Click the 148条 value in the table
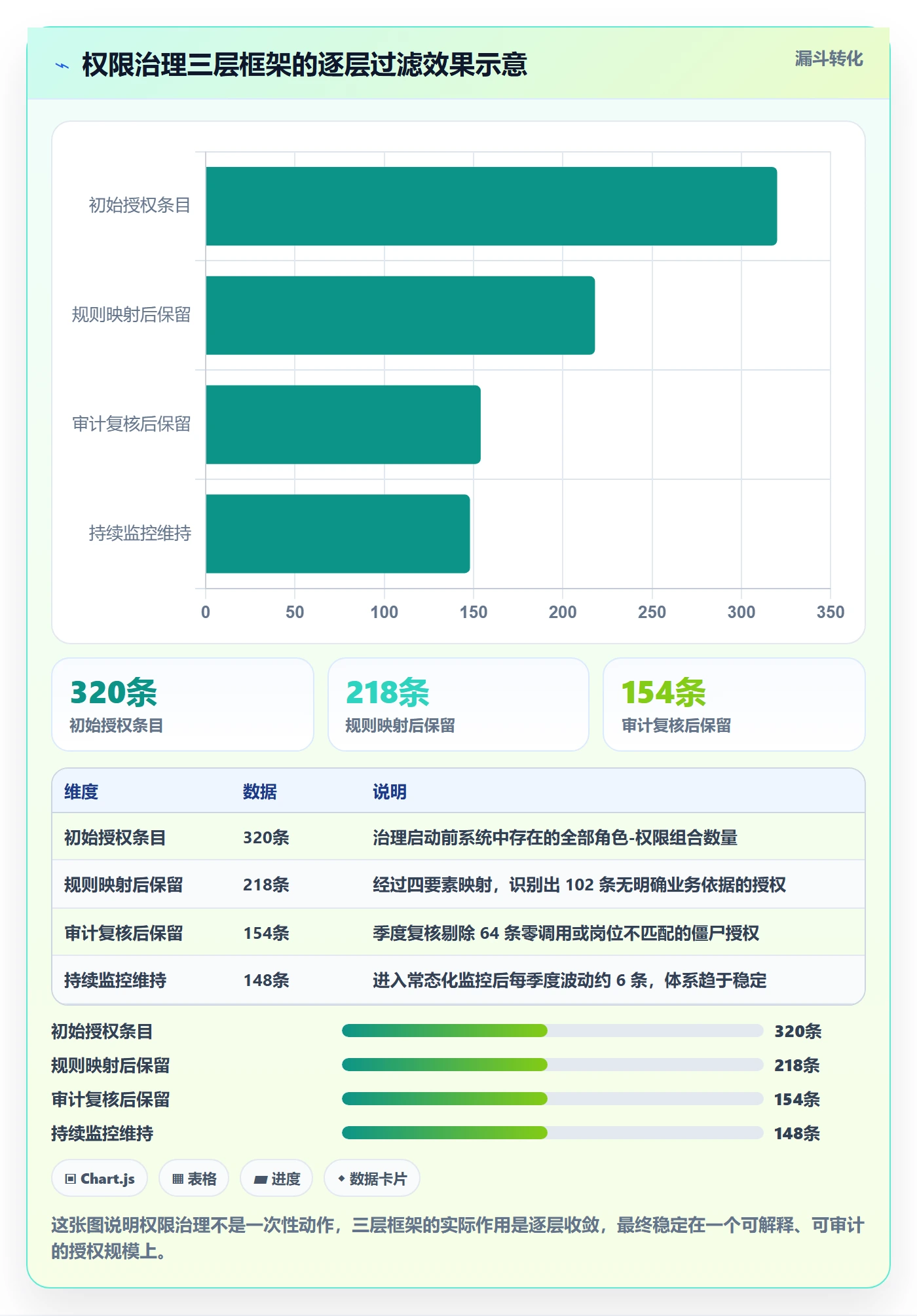 [266, 980]
